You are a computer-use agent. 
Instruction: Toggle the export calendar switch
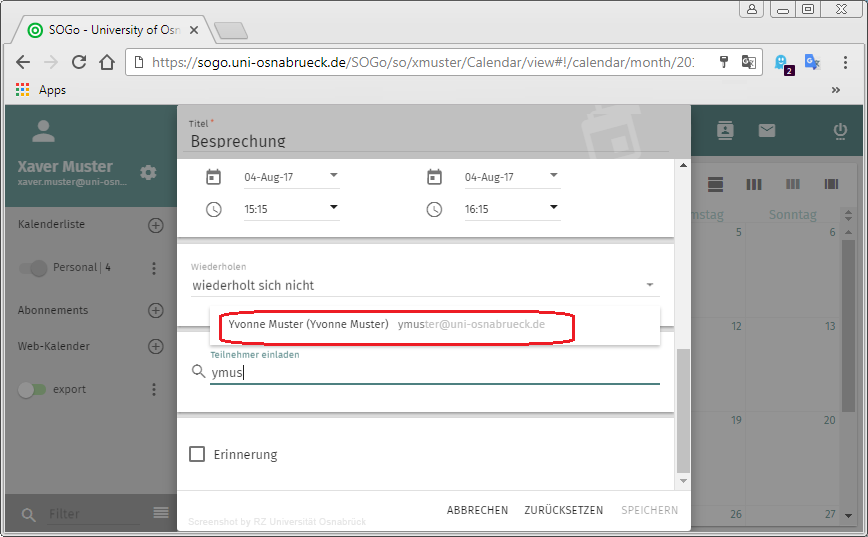pos(34,390)
